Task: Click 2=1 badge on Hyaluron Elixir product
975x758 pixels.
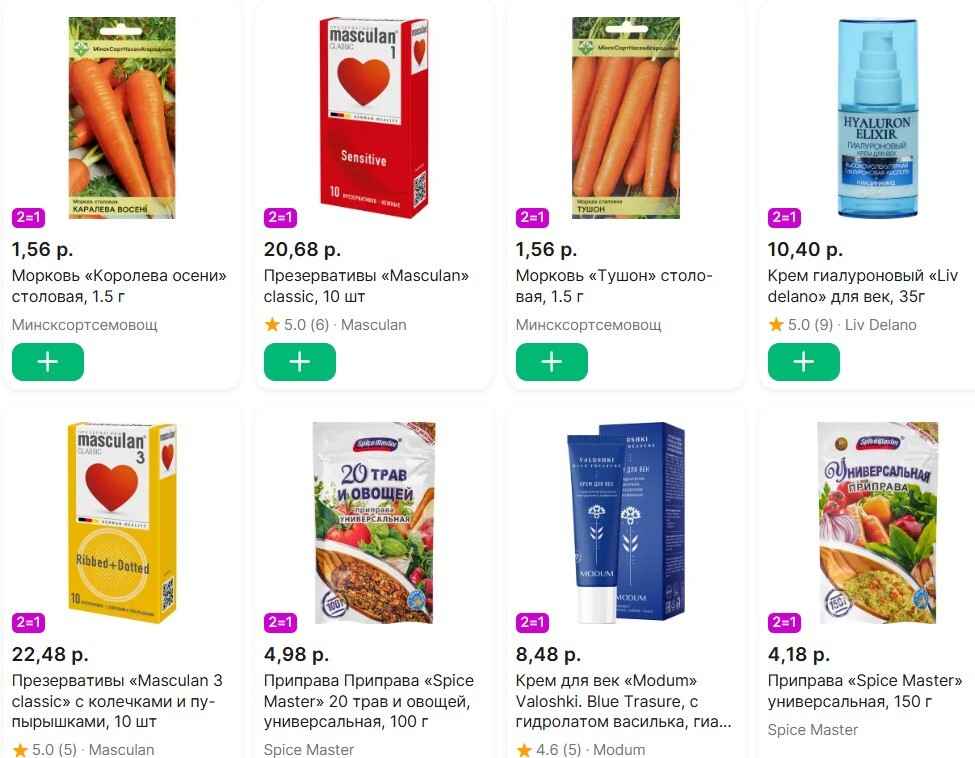Action: pos(784,217)
